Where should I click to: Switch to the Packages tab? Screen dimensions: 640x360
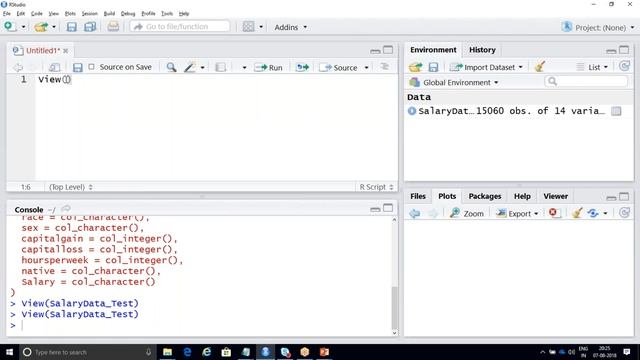click(x=484, y=196)
